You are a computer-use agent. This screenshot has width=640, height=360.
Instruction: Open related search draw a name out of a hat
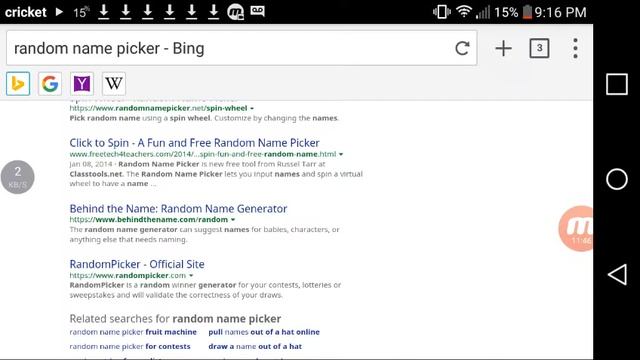tap(255, 346)
